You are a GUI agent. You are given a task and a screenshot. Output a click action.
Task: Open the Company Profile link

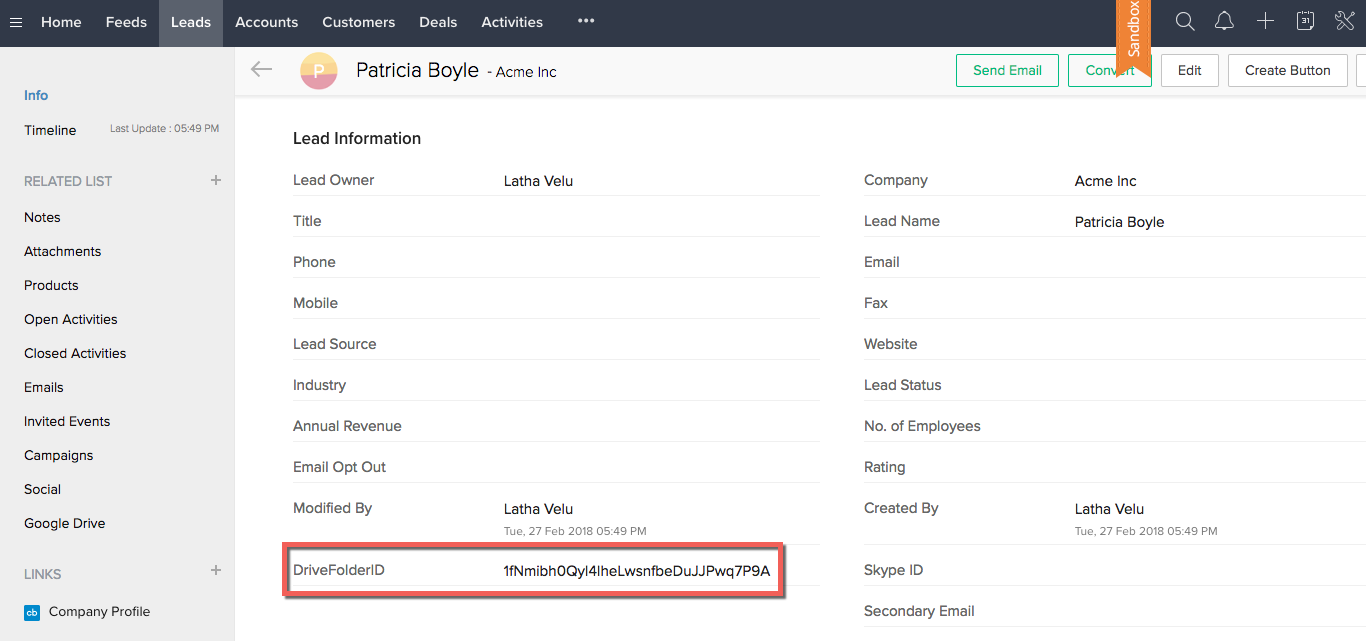pyautogui.click(x=99, y=612)
